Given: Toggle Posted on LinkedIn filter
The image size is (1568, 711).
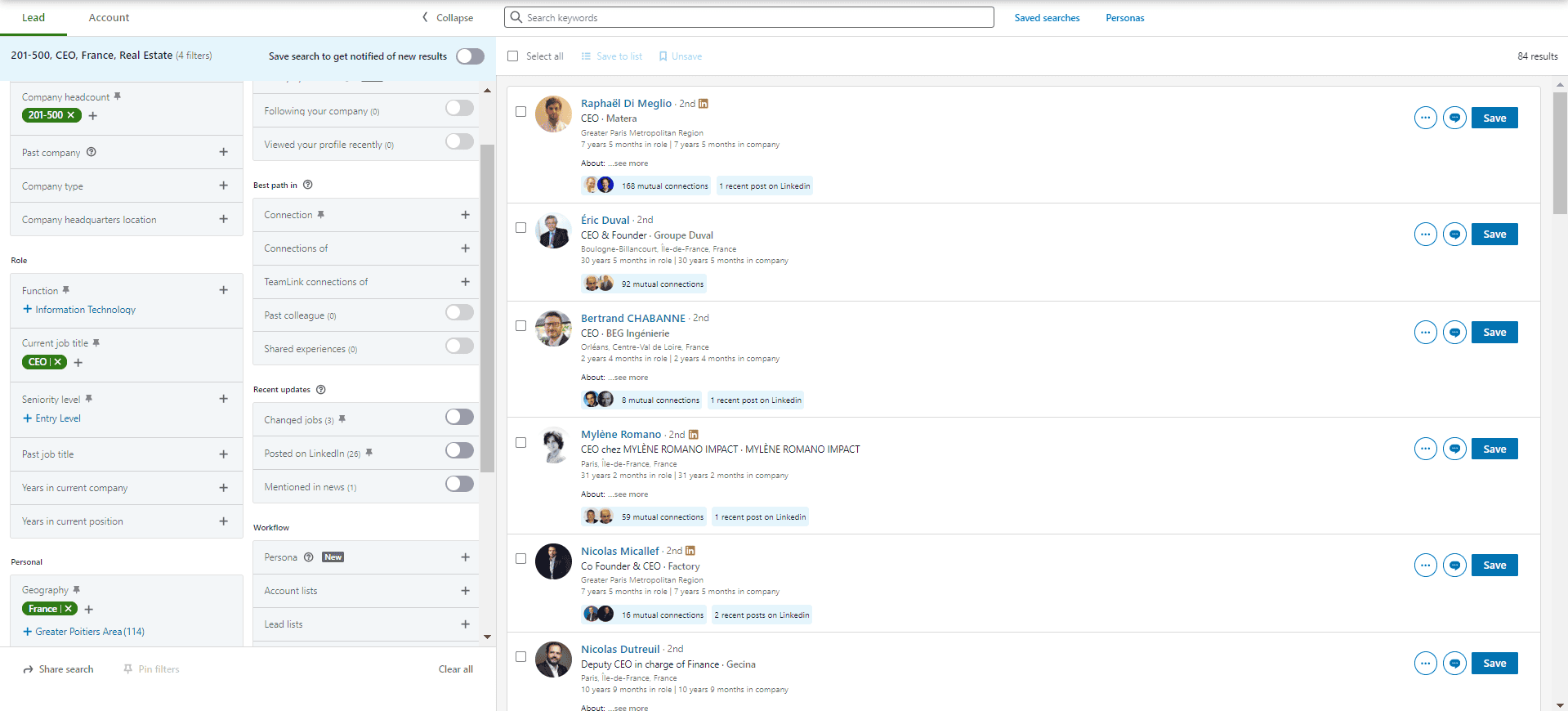Looking at the screenshot, I should [459, 451].
